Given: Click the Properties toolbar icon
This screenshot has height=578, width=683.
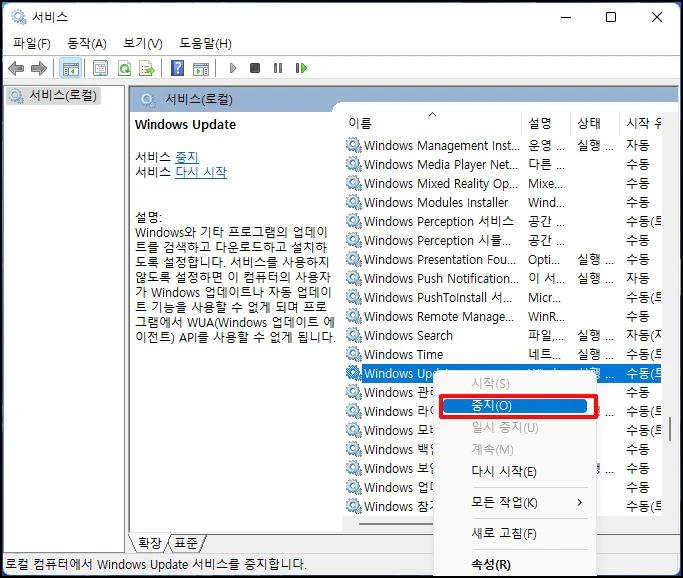Looking at the screenshot, I should [100, 68].
